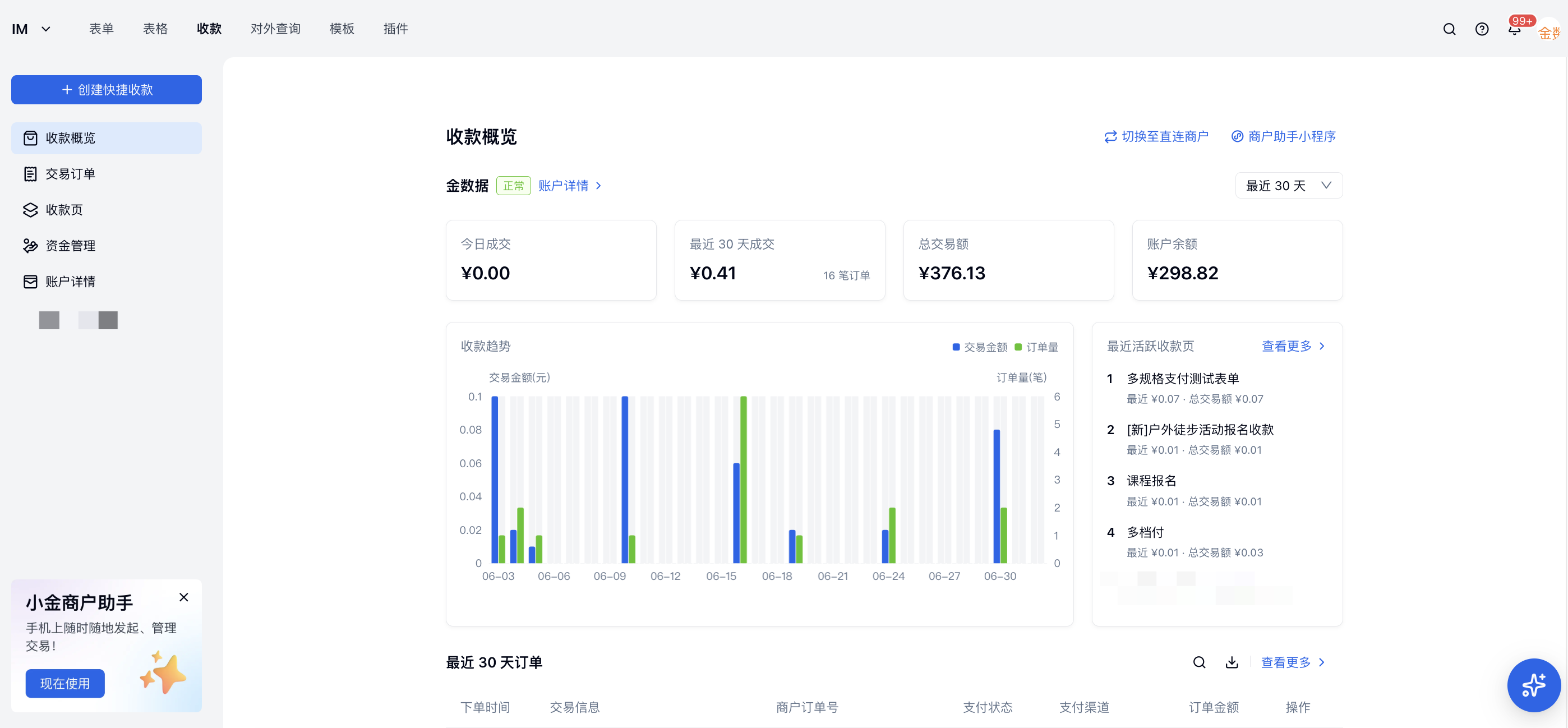Select 资金管理 in sidebar
This screenshot has height=728, width=1568.
(x=107, y=246)
